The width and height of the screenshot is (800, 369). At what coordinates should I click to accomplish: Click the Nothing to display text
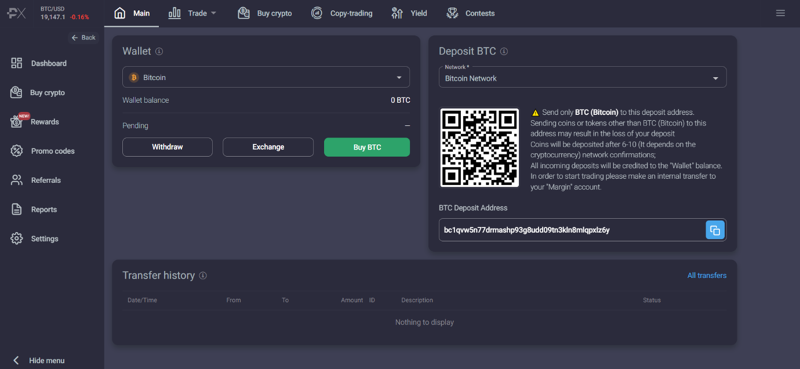(424, 323)
